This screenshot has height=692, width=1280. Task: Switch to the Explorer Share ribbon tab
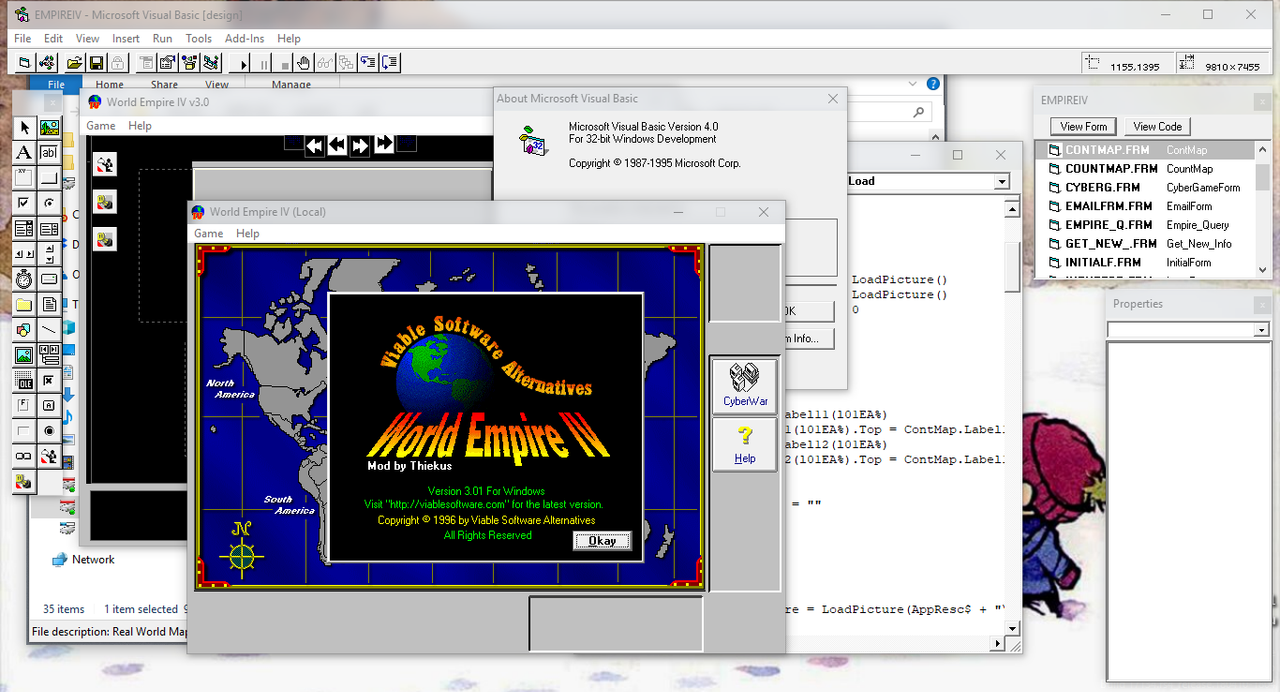[164, 85]
